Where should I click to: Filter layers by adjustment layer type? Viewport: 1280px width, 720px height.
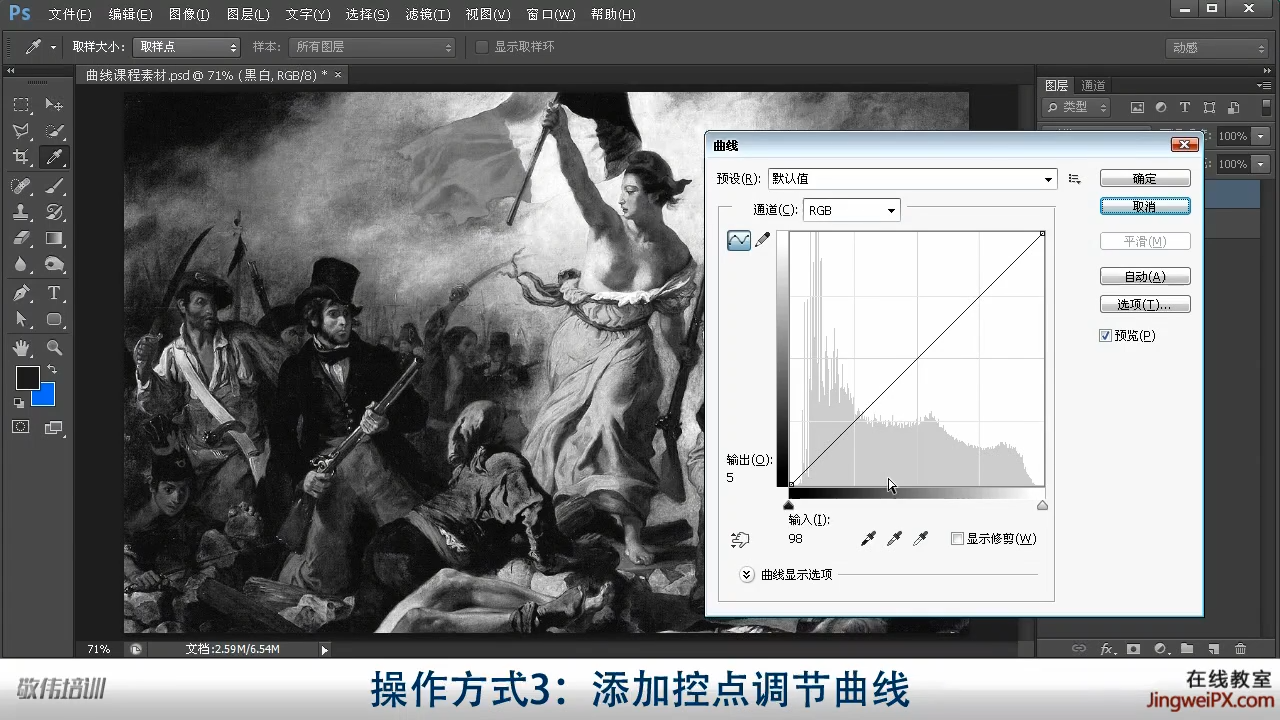click(1161, 108)
